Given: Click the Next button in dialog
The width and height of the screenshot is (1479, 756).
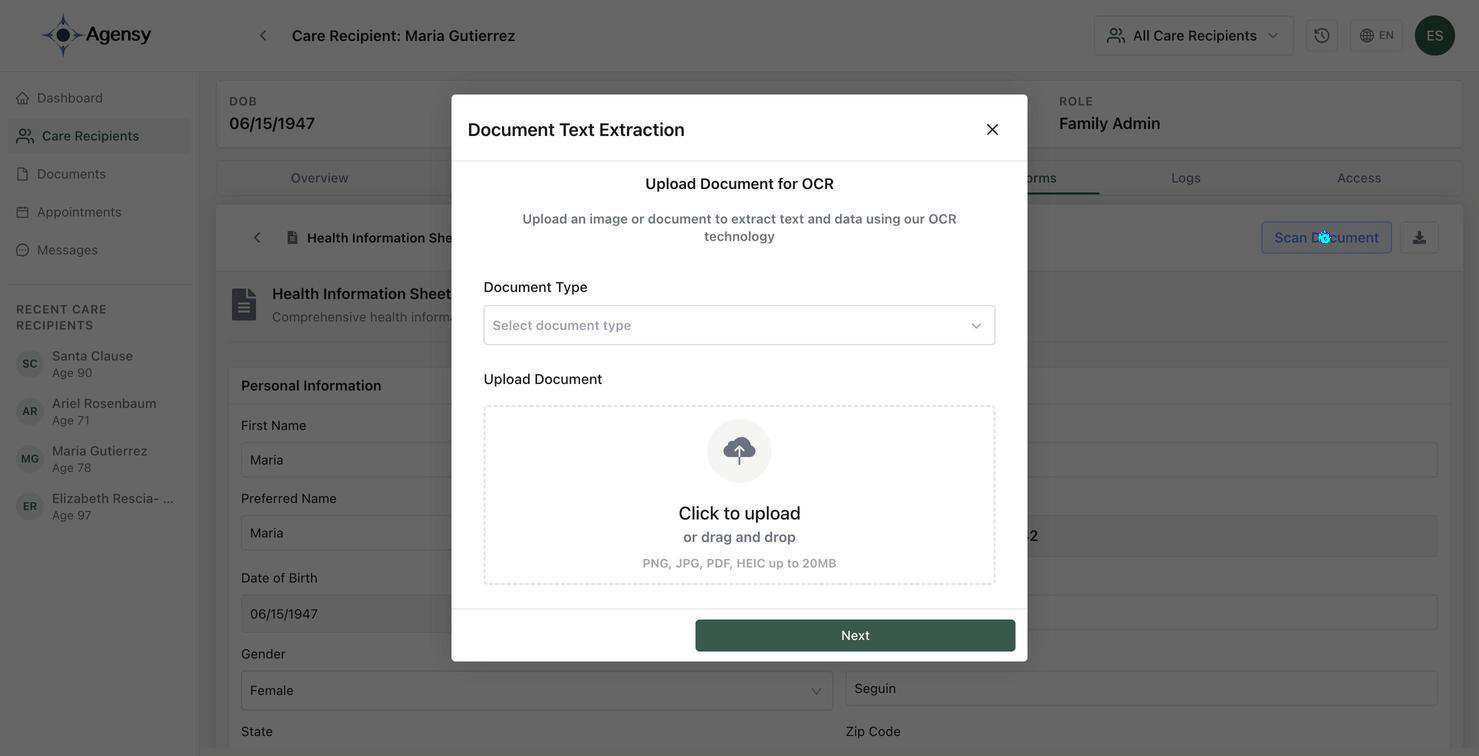Looking at the screenshot, I should click(855, 636).
